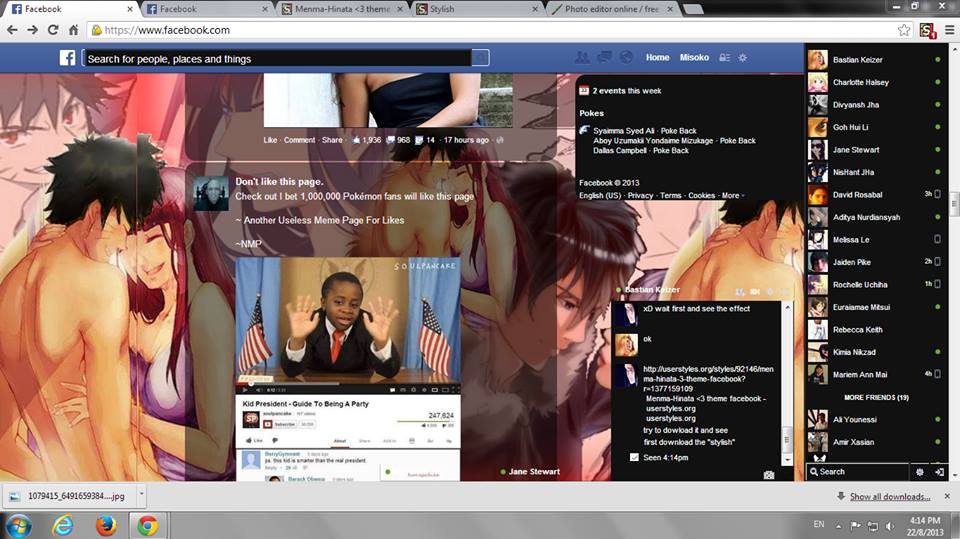Start video call in Bastian Keizer chat

[x=755, y=292]
